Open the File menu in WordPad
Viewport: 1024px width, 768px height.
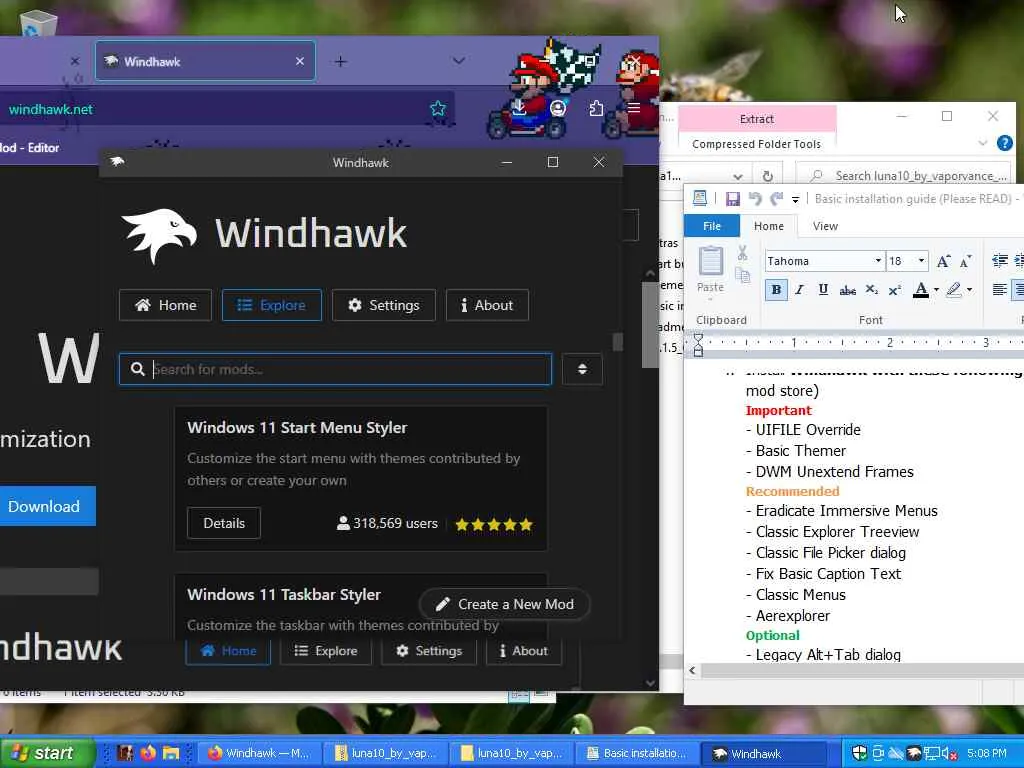pyautogui.click(x=712, y=226)
